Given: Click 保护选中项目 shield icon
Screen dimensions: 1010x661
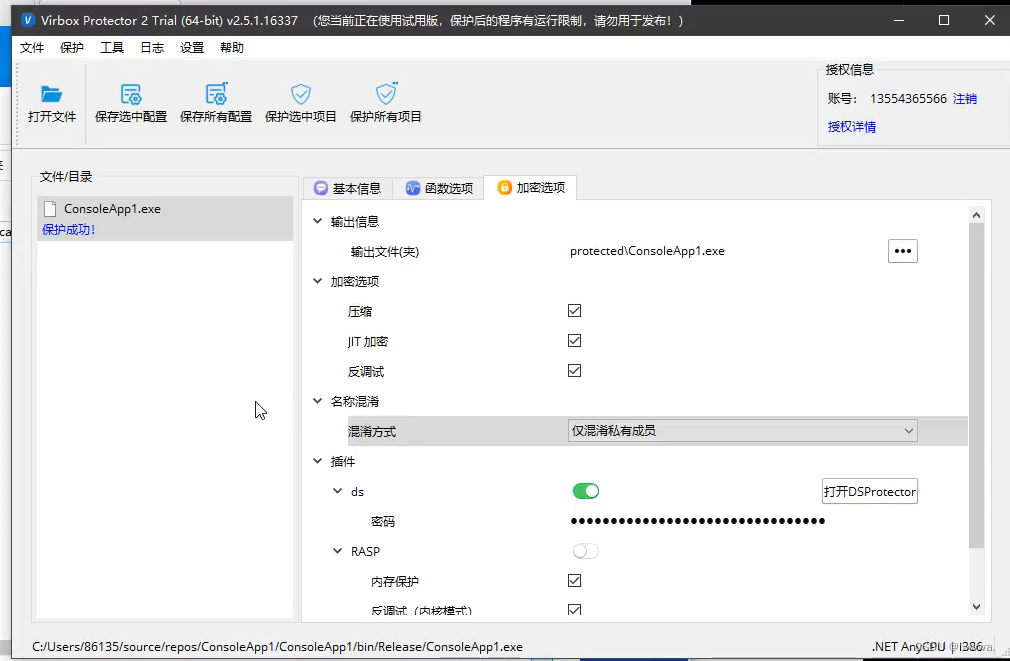Looking at the screenshot, I should pos(301,94).
